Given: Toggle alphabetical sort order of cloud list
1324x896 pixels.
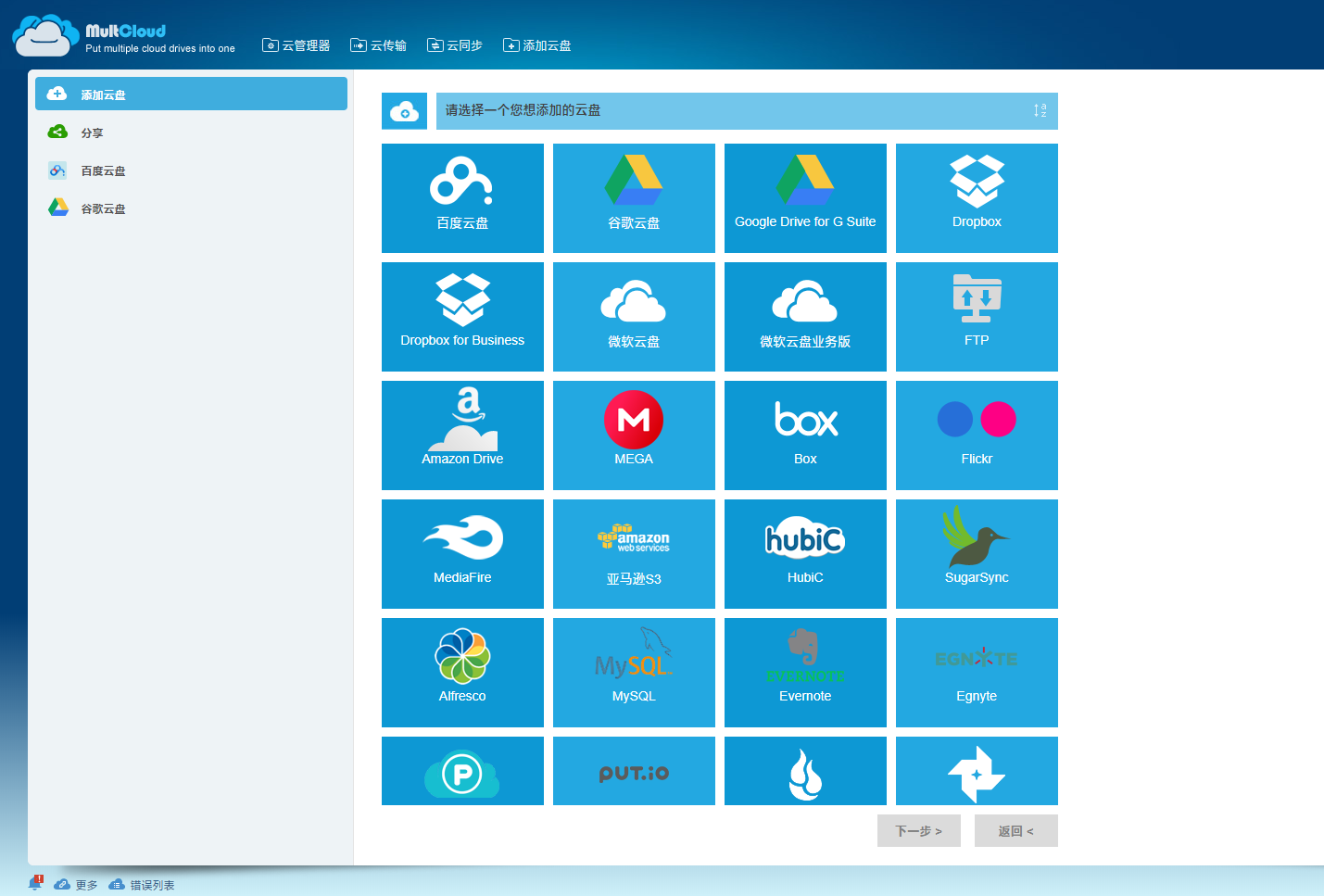Looking at the screenshot, I should click(1040, 110).
